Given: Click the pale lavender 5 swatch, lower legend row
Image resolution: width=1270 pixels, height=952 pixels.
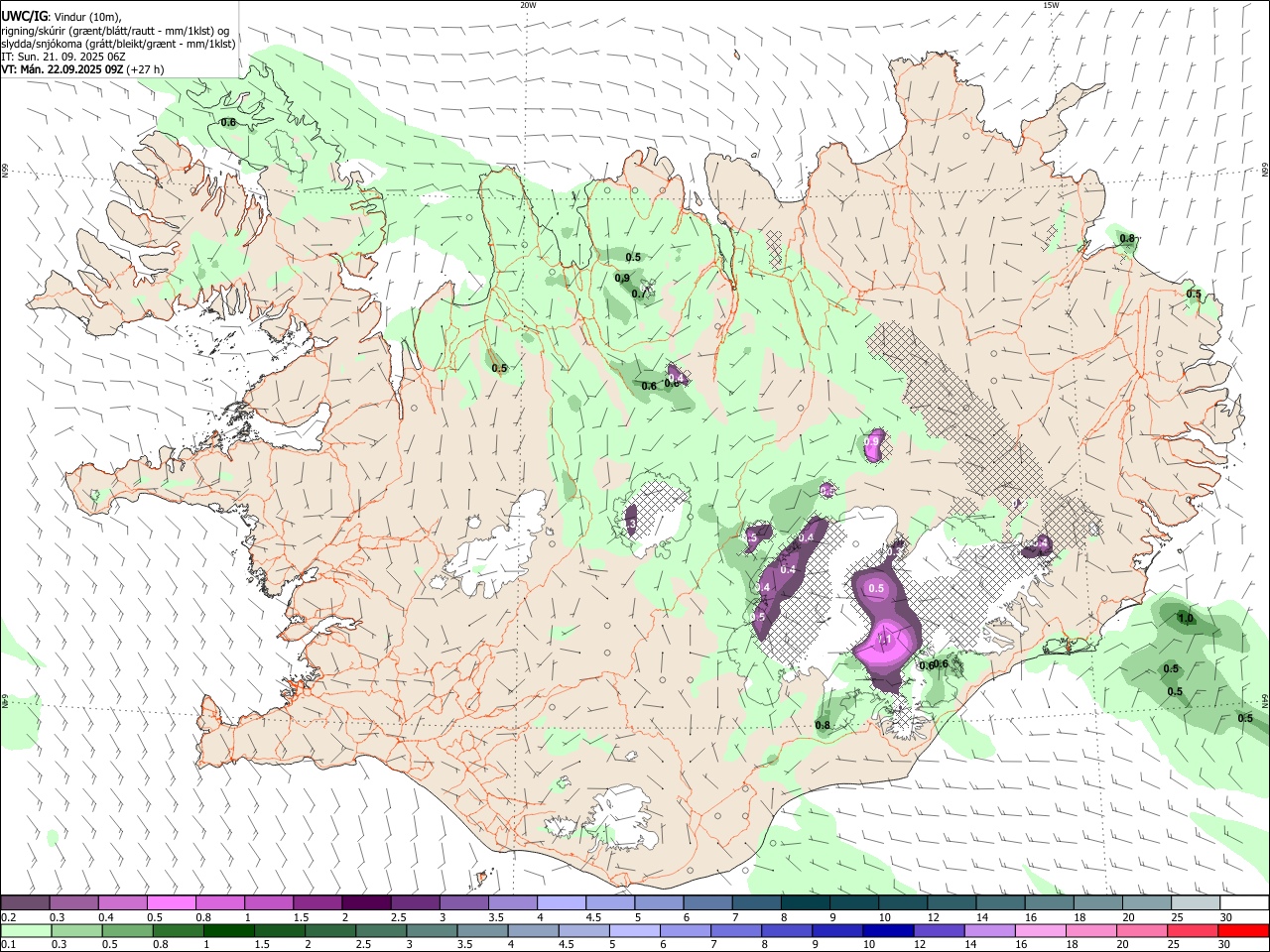Looking at the screenshot, I should pyautogui.click(x=634, y=930).
